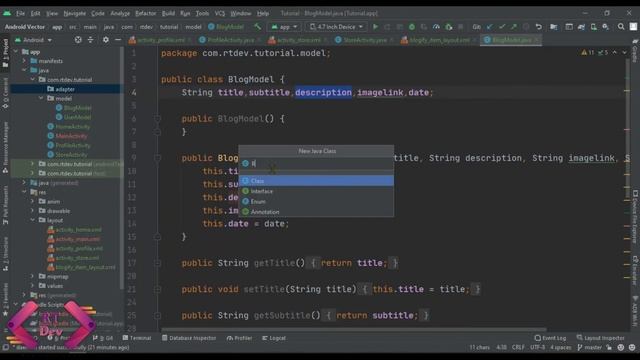
Task: Open the Profiler tool window at bottom
Action: 240,338
